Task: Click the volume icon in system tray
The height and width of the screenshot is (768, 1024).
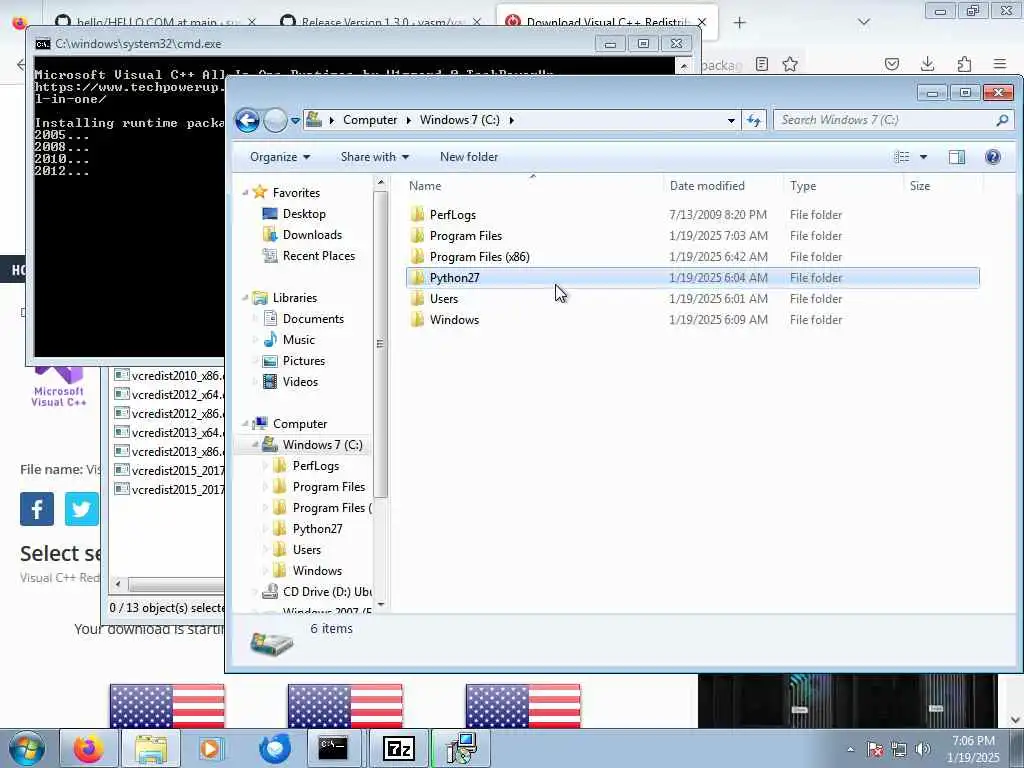Action: pos(922,749)
